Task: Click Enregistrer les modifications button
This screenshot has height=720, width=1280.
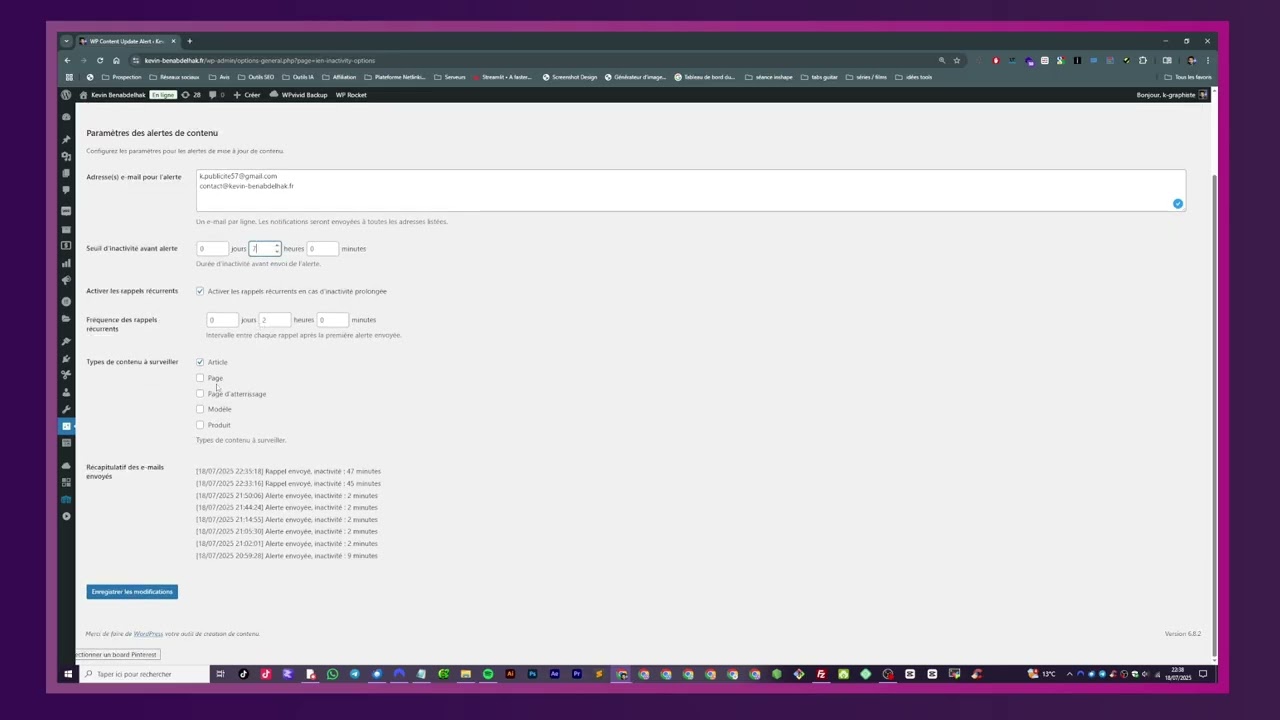Action: pos(132,592)
